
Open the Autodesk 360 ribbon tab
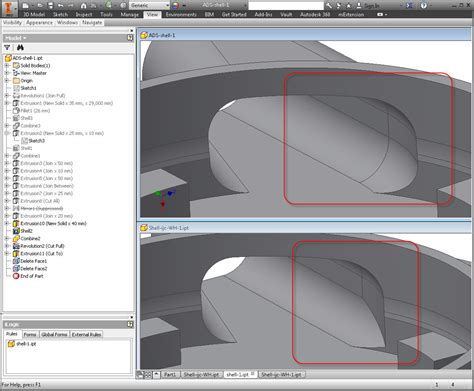[x=315, y=15]
